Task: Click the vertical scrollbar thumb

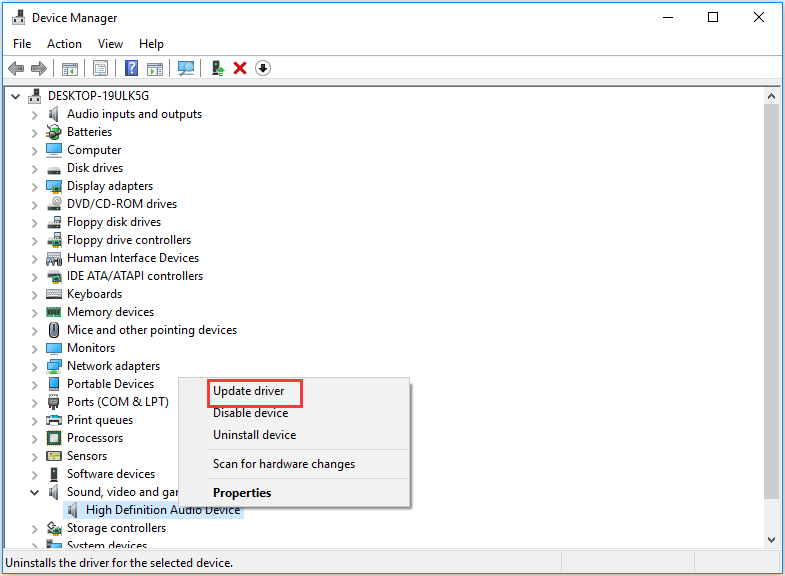Action: pos(771,301)
